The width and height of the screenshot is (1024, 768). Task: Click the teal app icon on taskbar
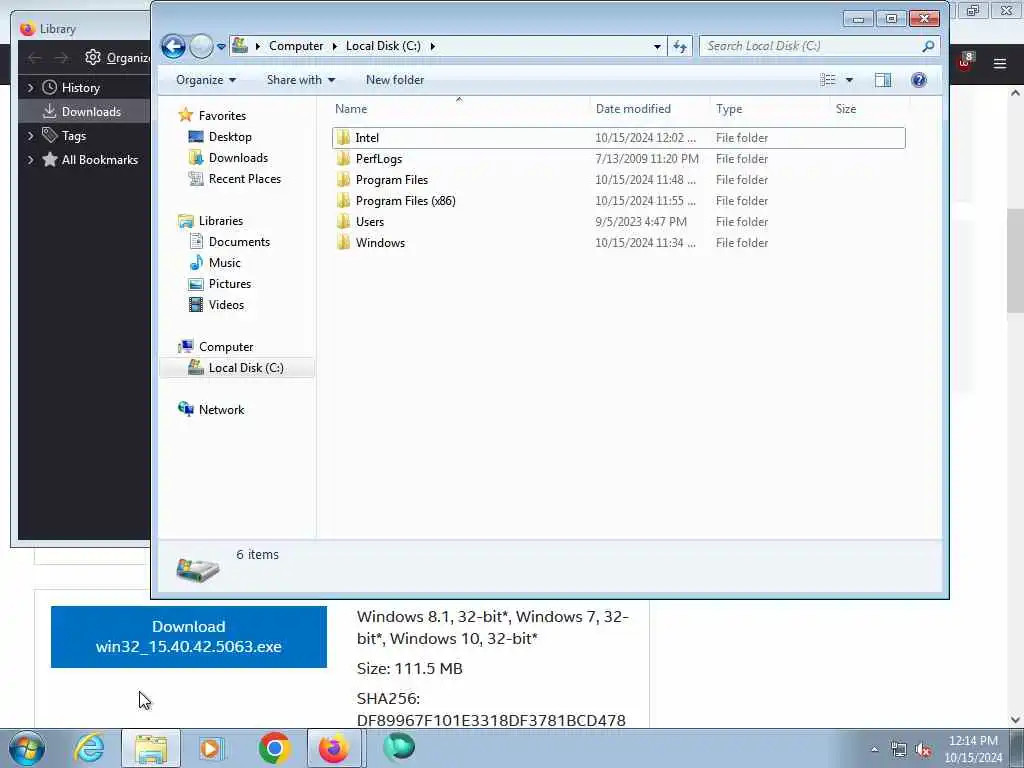point(399,747)
